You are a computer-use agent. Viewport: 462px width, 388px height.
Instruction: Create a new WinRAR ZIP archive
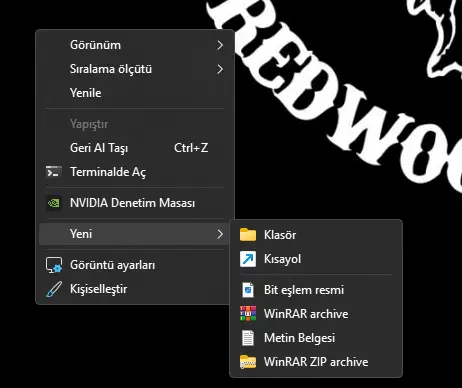pos(316,362)
